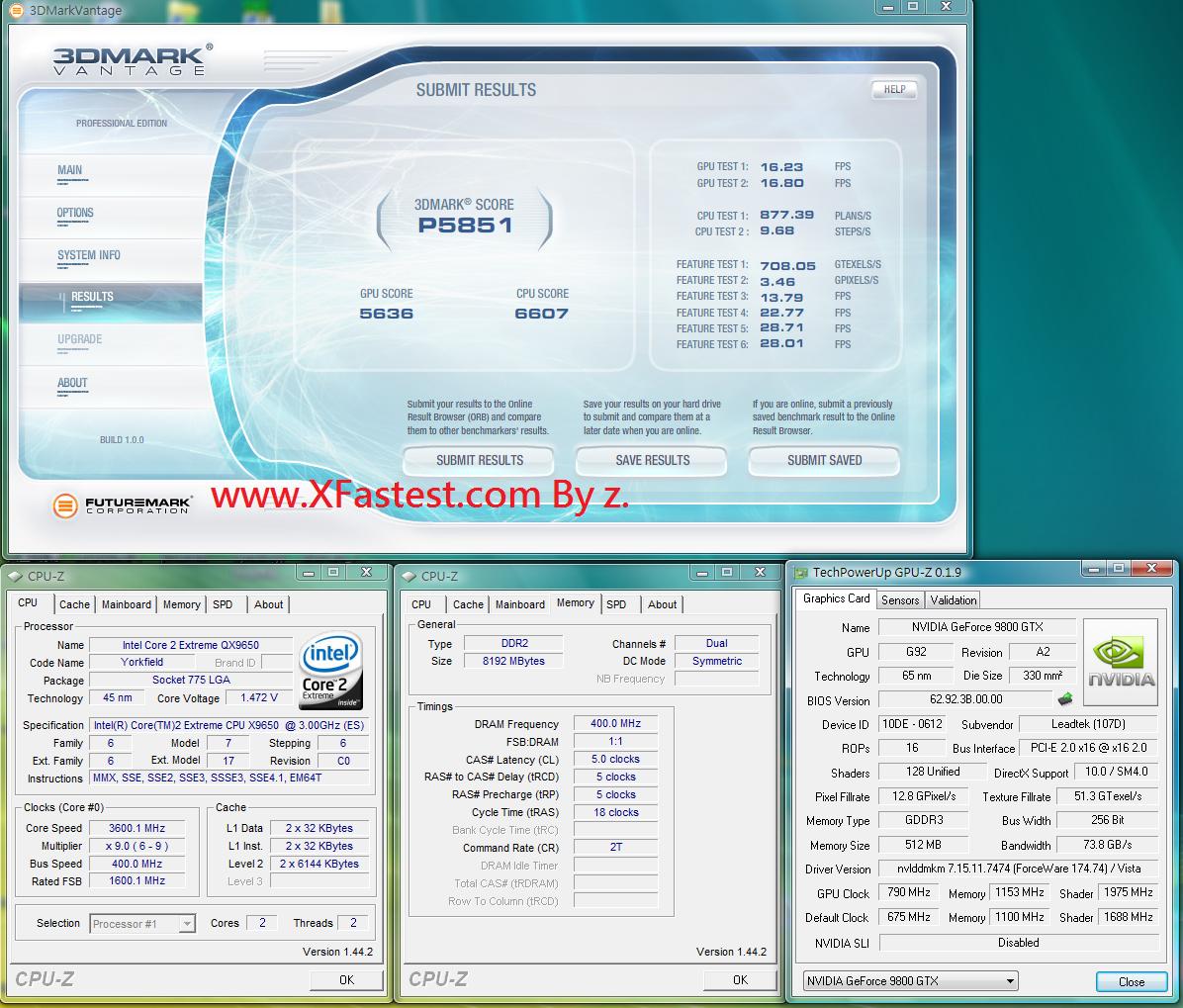Open the Processor #1 selection dropdown
The width and height of the screenshot is (1183, 1008).
(x=142, y=924)
